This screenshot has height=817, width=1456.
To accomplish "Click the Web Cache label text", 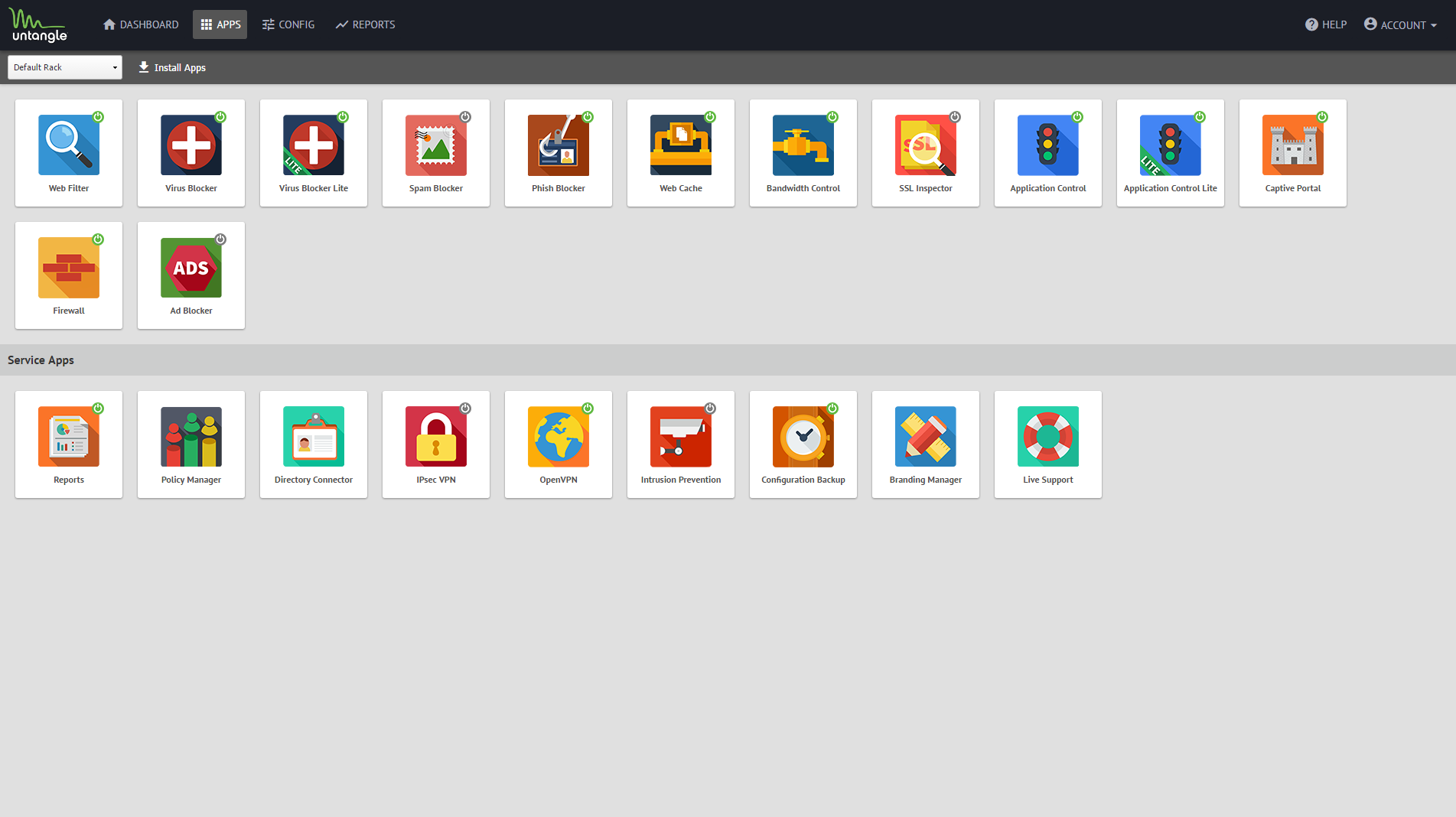I will point(681,188).
